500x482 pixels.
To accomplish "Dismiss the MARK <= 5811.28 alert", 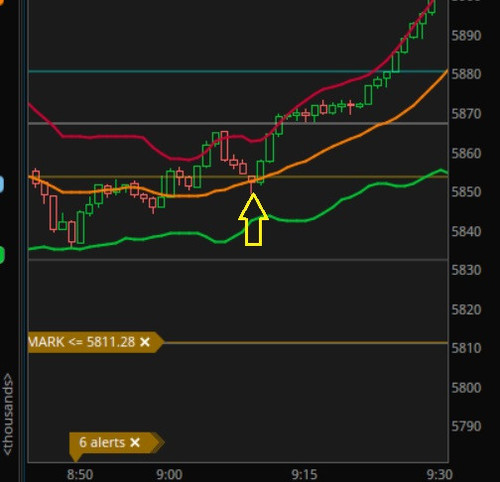I will (145, 342).
